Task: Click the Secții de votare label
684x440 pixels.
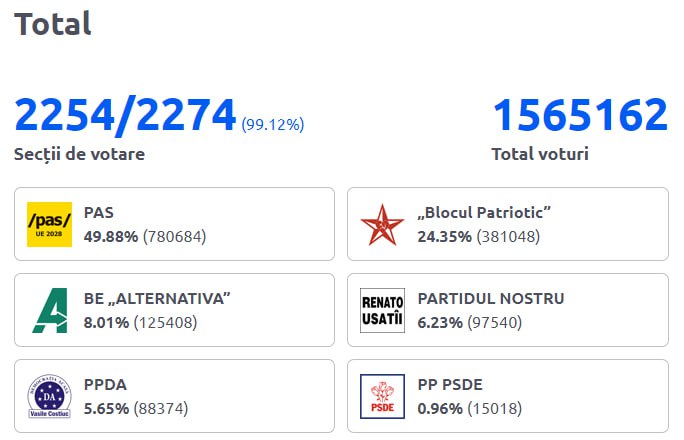Action: point(79,154)
